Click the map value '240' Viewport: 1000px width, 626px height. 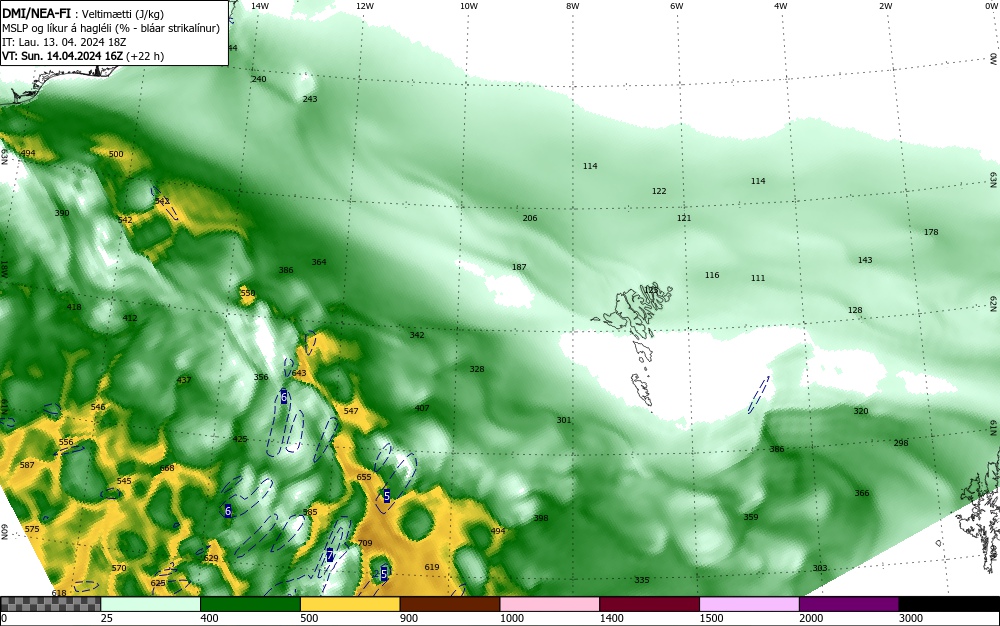click(259, 78)
